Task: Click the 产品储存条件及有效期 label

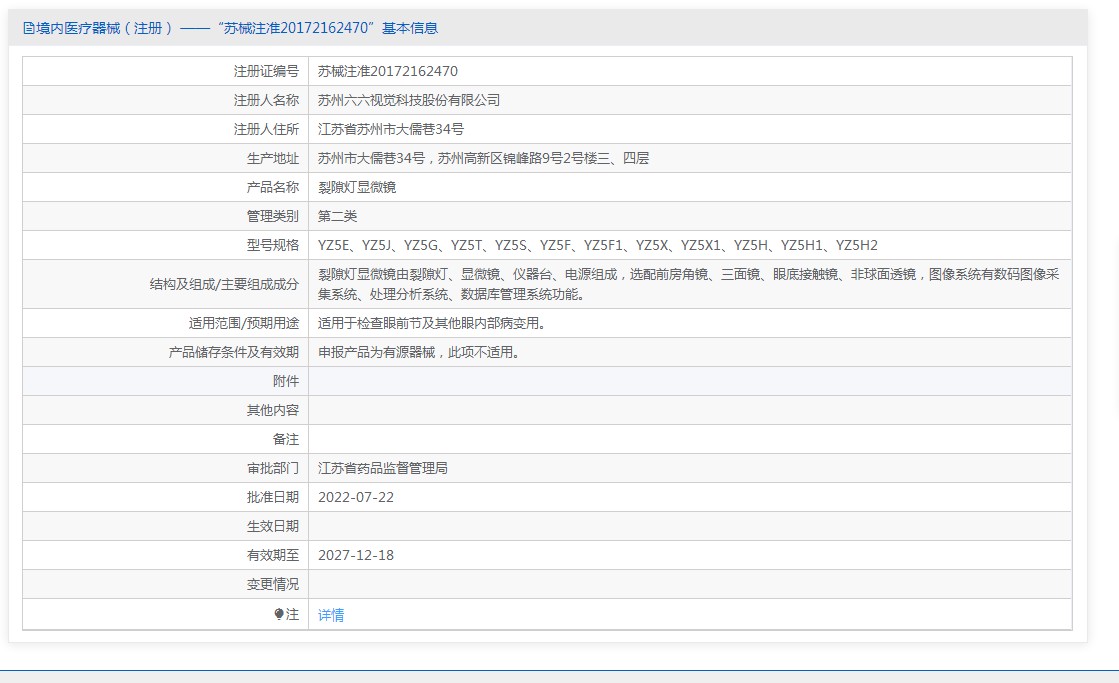Action: pos(233,352)
